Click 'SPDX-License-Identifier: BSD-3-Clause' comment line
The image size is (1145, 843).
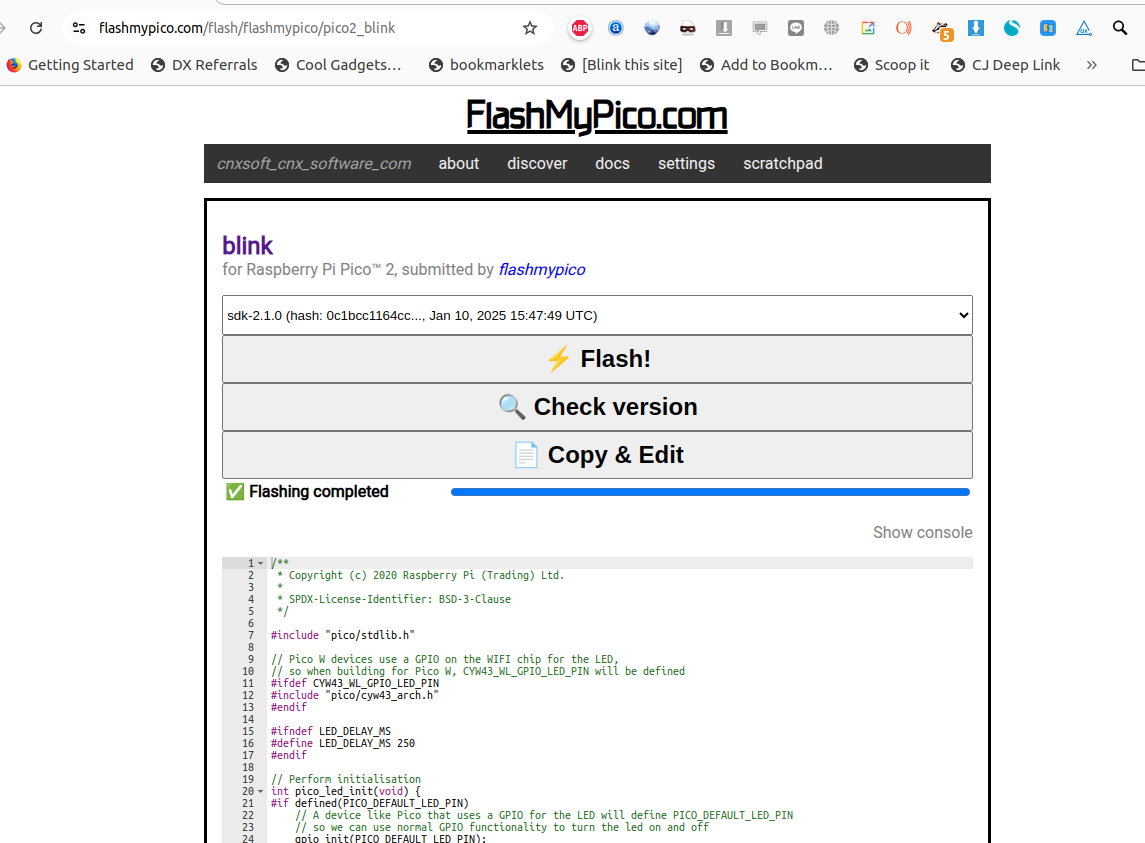pos(399,599)
